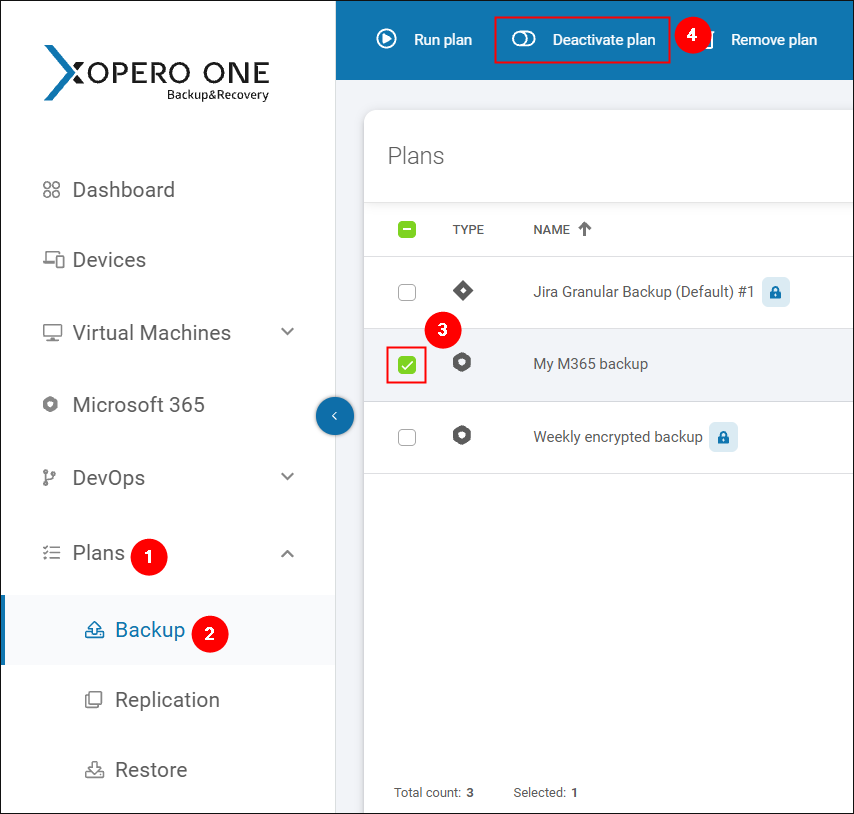This screenshot has width=854, height=814.
Task: Click the NAME sort ascending arrow
Action: click(584, 229)
